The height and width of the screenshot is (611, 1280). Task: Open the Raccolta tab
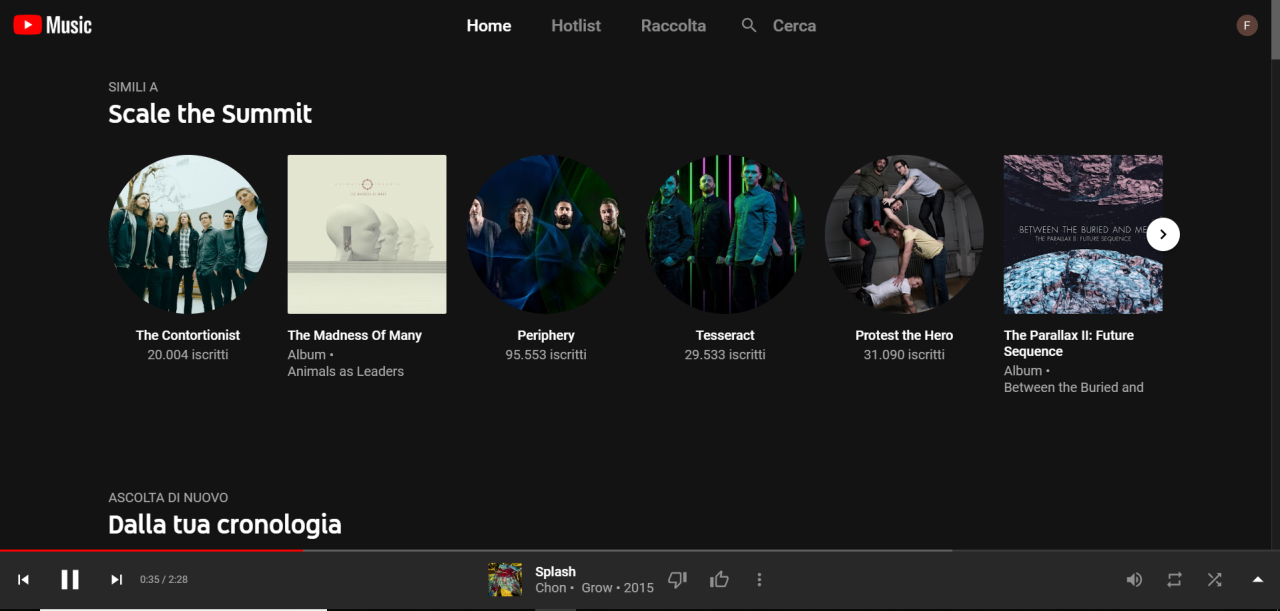coord(673,26)
